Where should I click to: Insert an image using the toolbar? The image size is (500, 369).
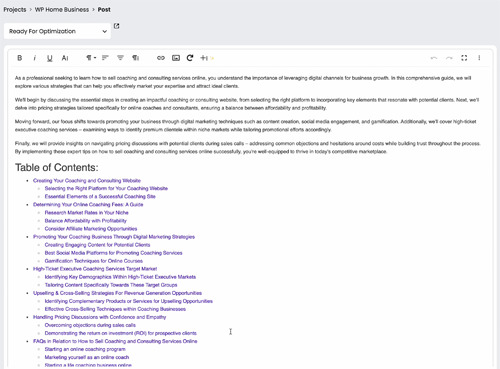click(x=176, y=58)
